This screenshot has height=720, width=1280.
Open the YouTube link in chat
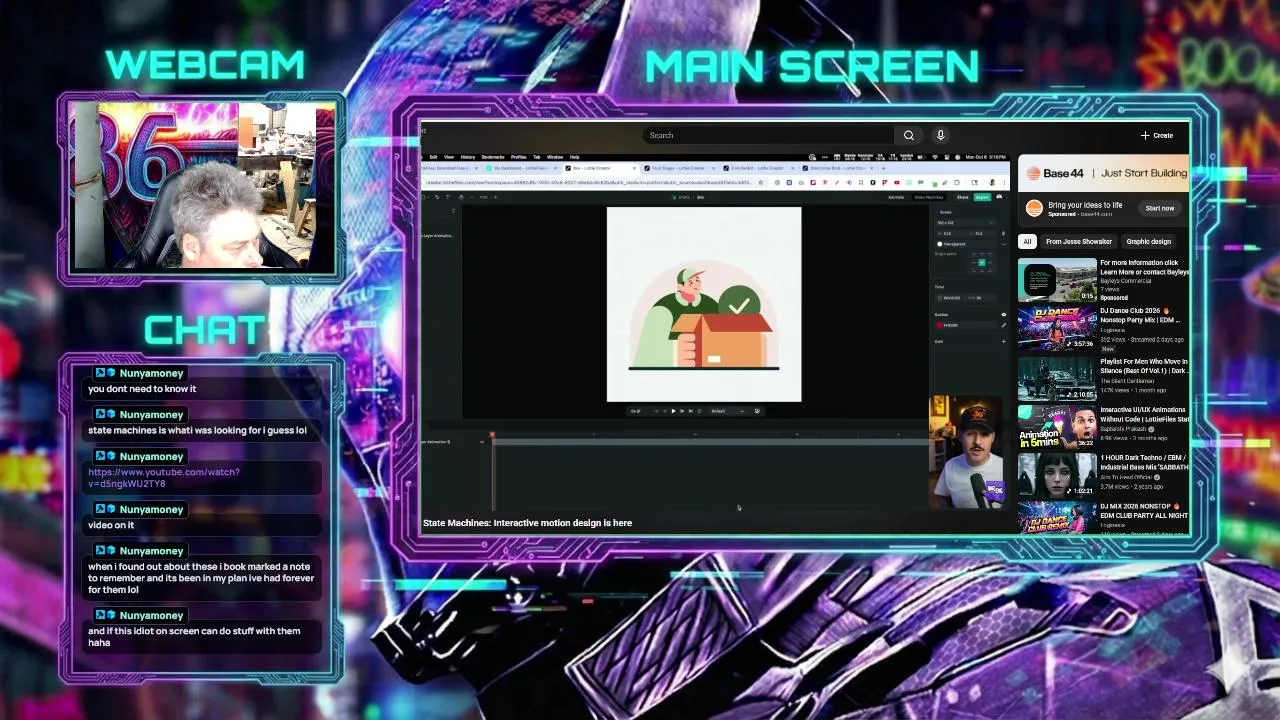click(163, 478)
